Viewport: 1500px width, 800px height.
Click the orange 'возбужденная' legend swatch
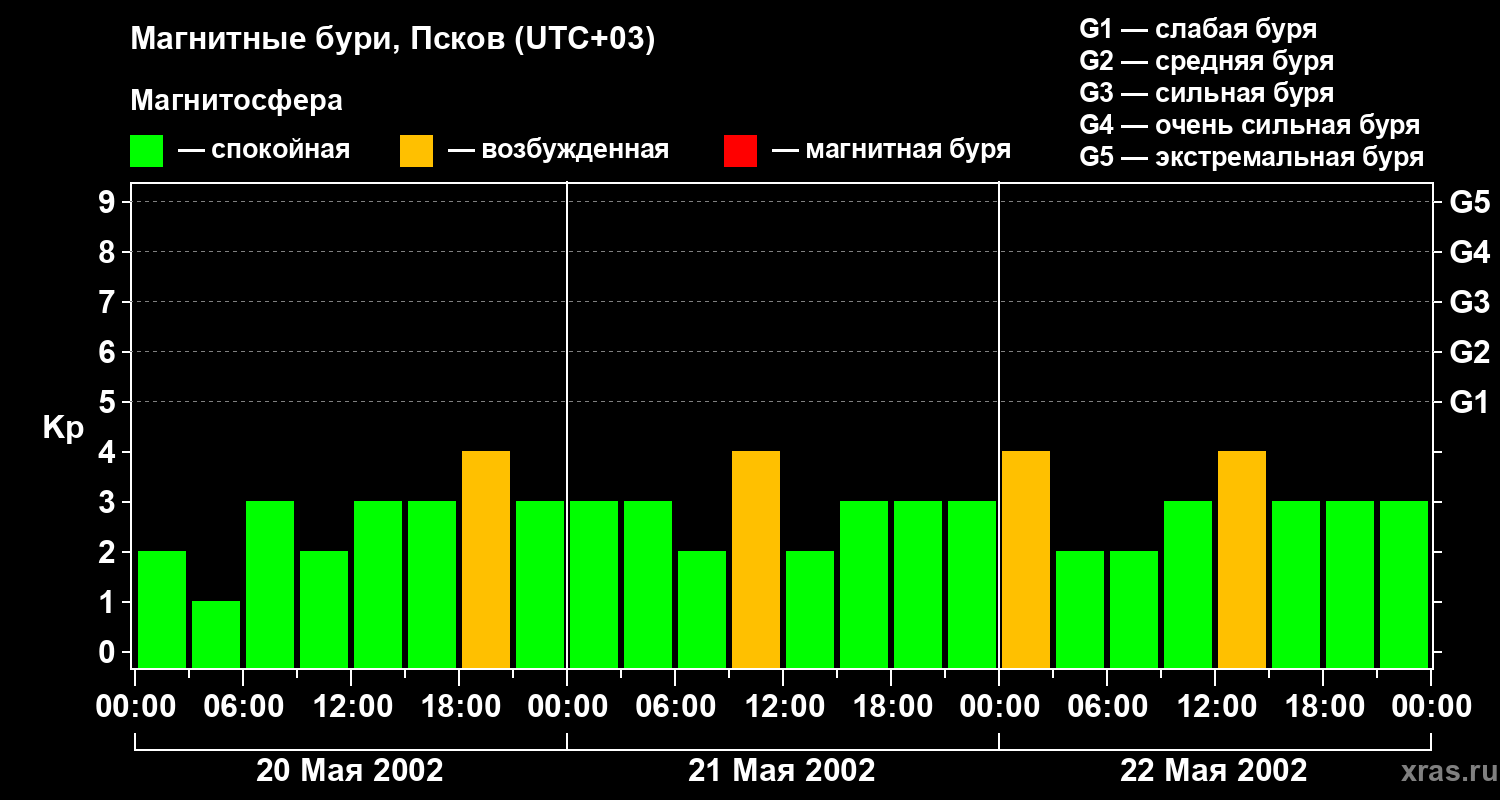[x=416, y=151]
